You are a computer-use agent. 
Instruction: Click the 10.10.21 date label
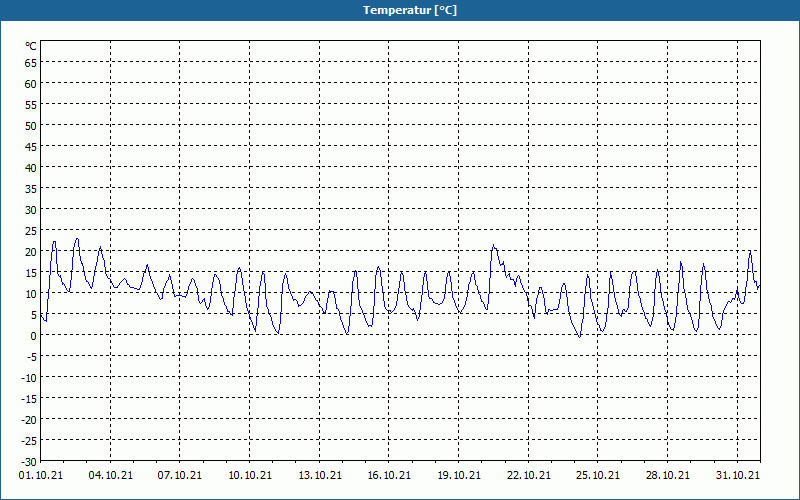coord(249,475)
